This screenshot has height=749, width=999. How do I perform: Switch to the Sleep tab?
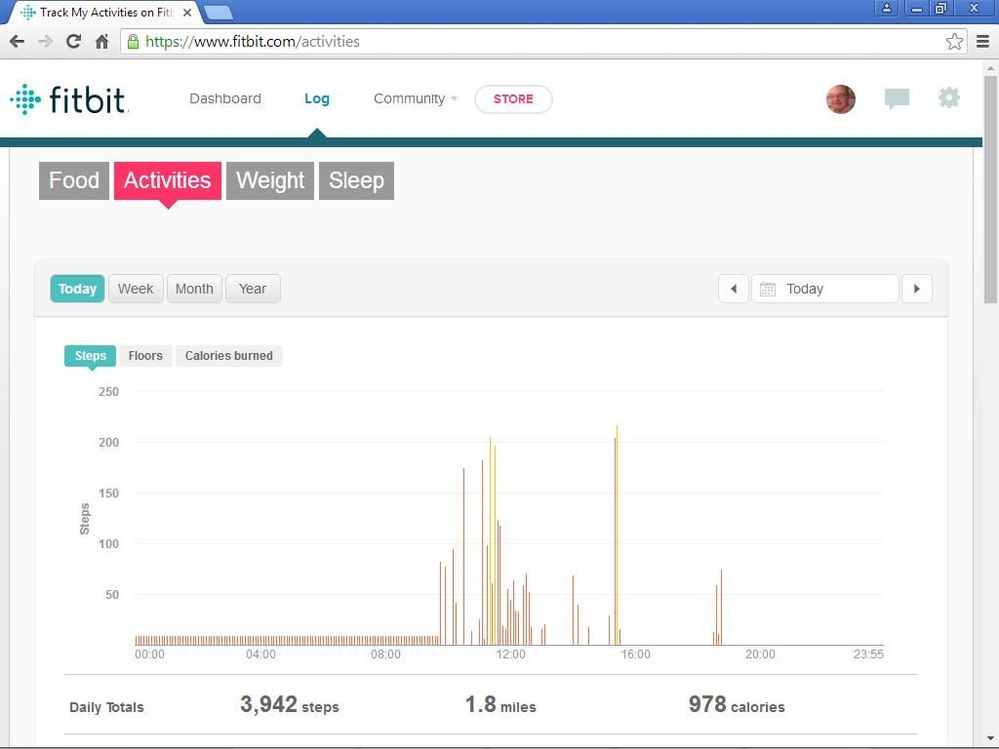tap(356, 180)
